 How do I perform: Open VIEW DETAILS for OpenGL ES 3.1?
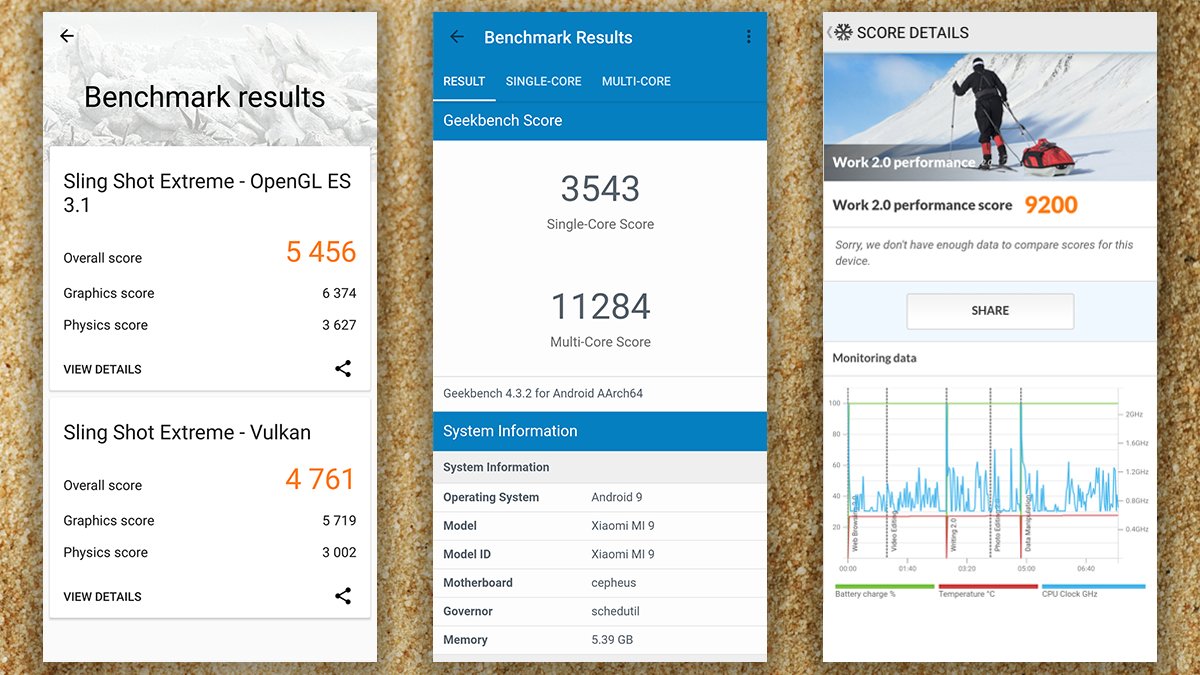click(x=102, y=369)
